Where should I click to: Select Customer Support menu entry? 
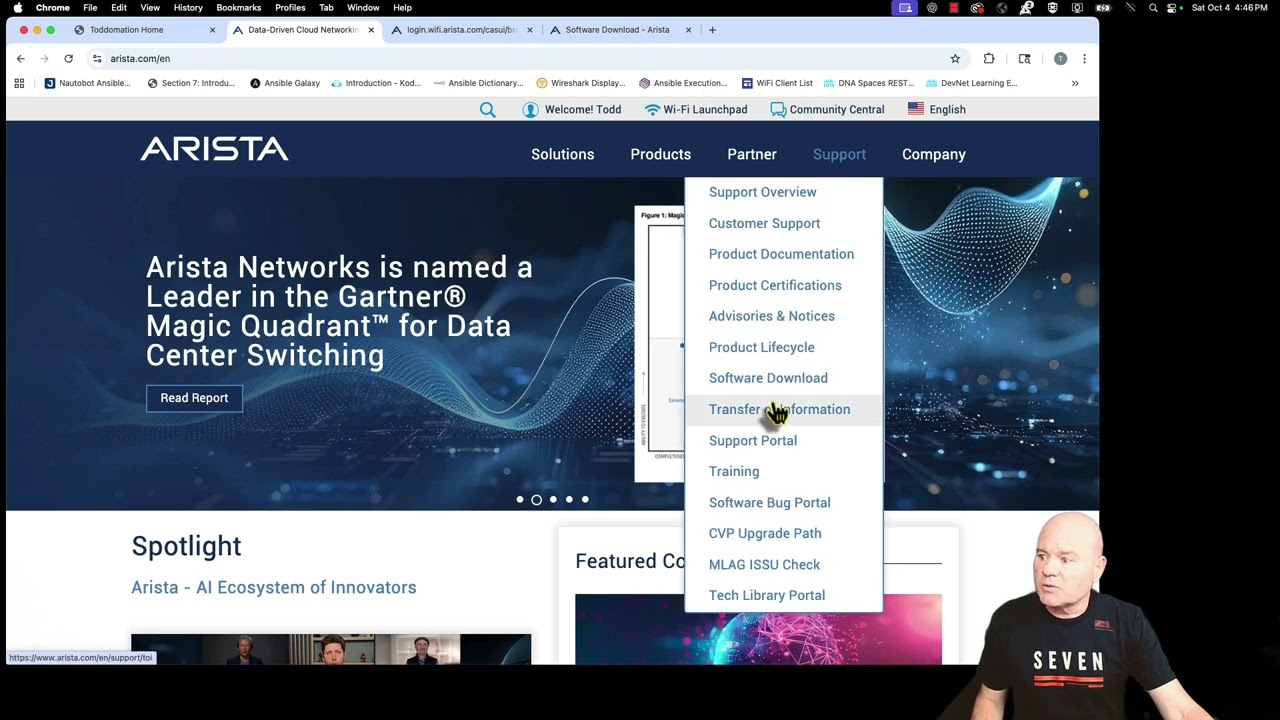pyautogui.click(x=764, y=223)
